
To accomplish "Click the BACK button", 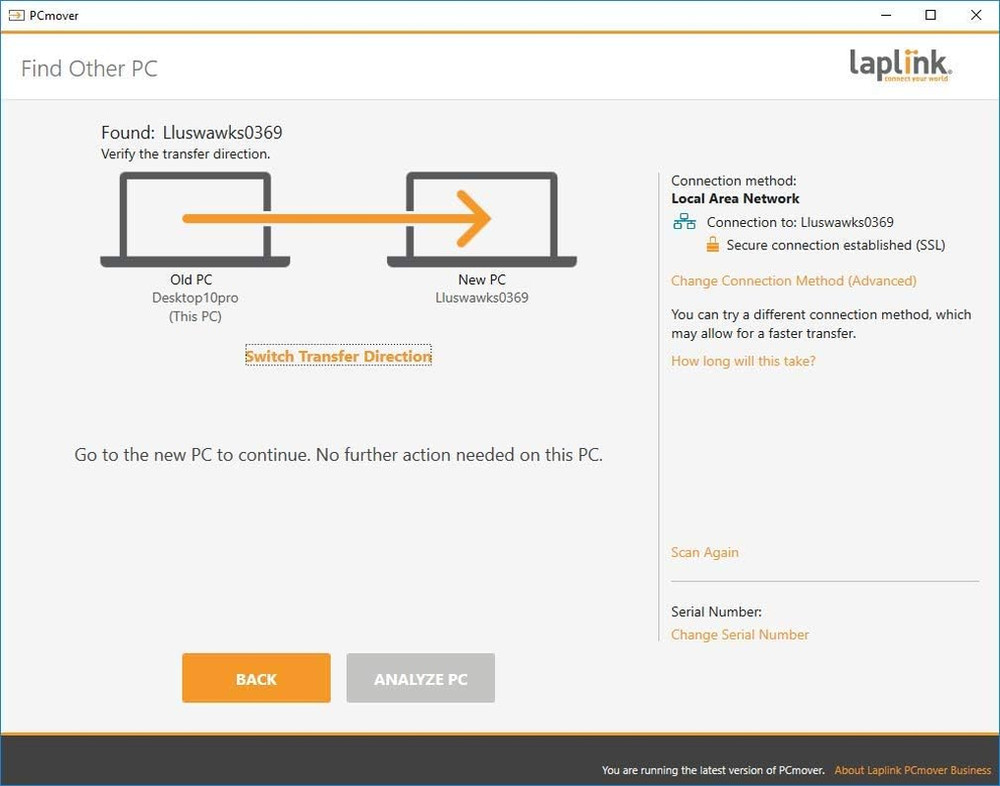I will click(x=256, y=678).
